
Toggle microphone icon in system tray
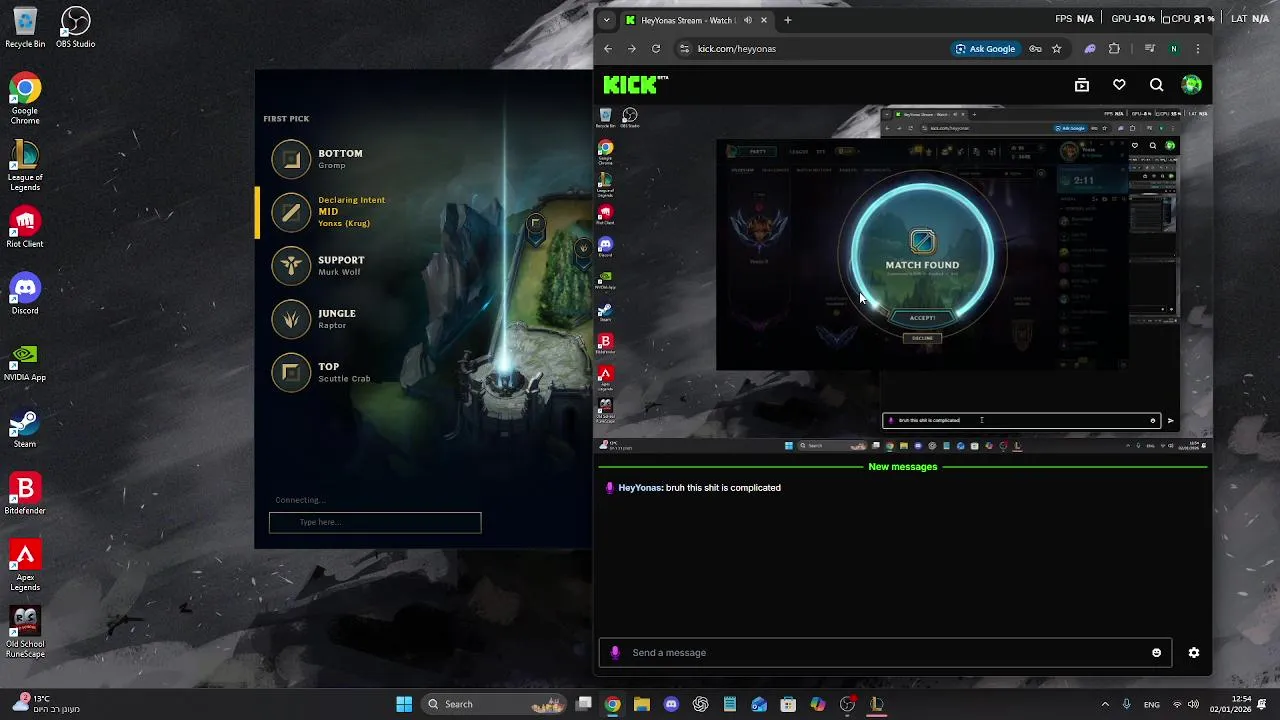(x=1127, y=704)
